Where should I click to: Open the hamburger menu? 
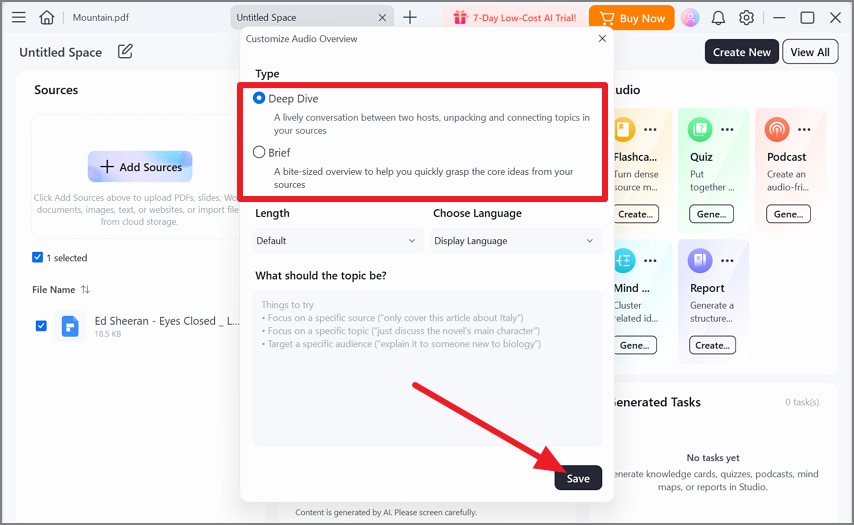[19, 17]
